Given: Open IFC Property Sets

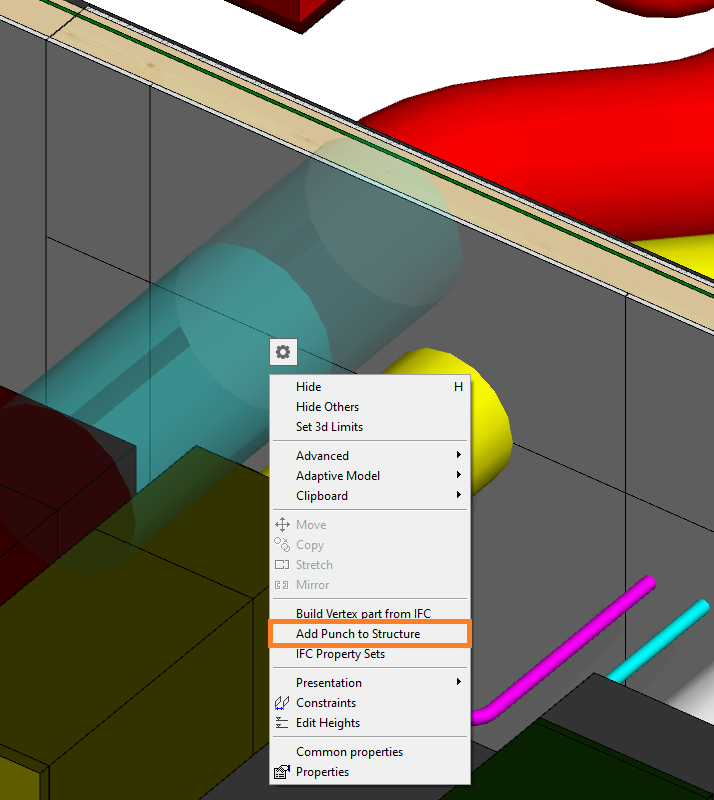Looking at the screenshot, I should tap(340, 654).
